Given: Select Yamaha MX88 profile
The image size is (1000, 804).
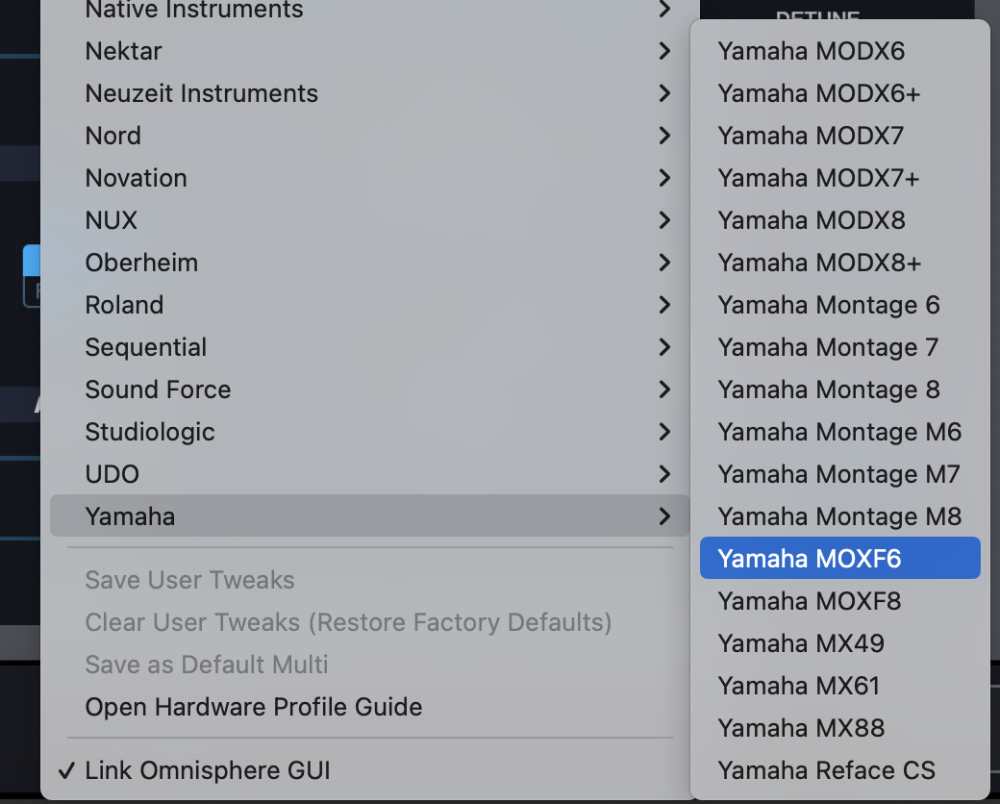Looking at the screenshot, I should [800, 728].
